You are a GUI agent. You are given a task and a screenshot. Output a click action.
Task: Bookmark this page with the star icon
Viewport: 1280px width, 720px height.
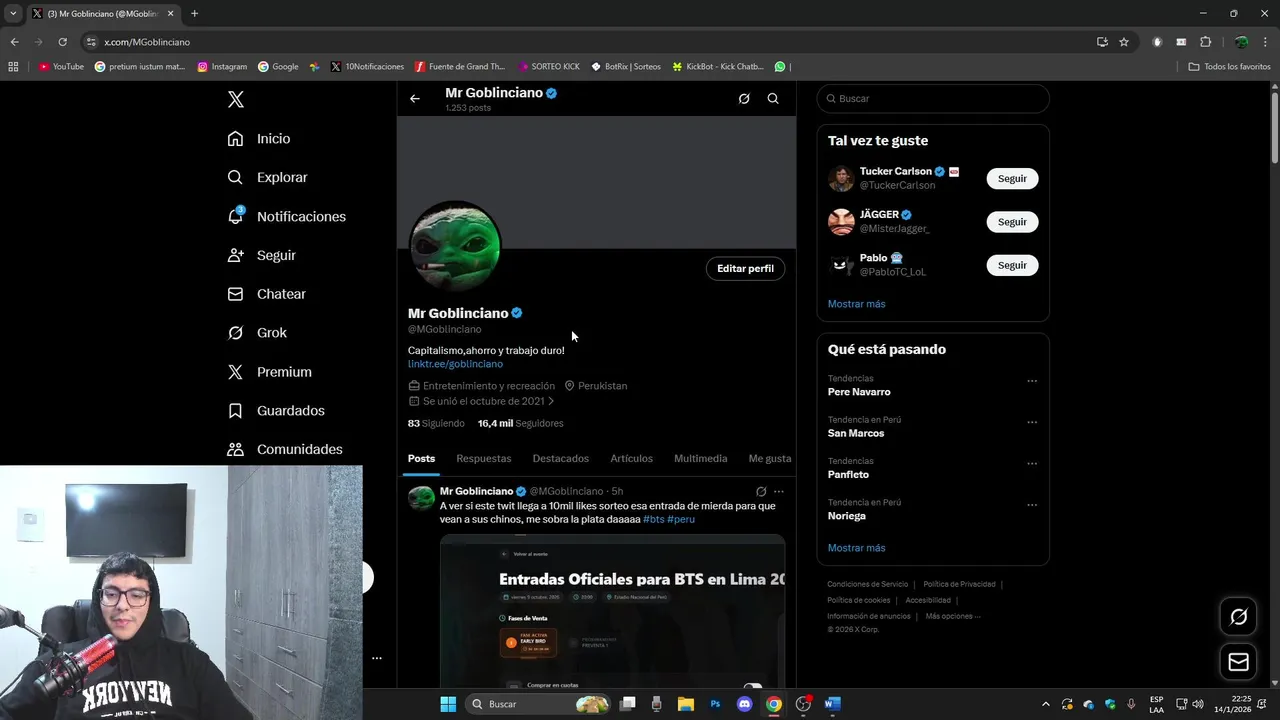(1124, 42)
